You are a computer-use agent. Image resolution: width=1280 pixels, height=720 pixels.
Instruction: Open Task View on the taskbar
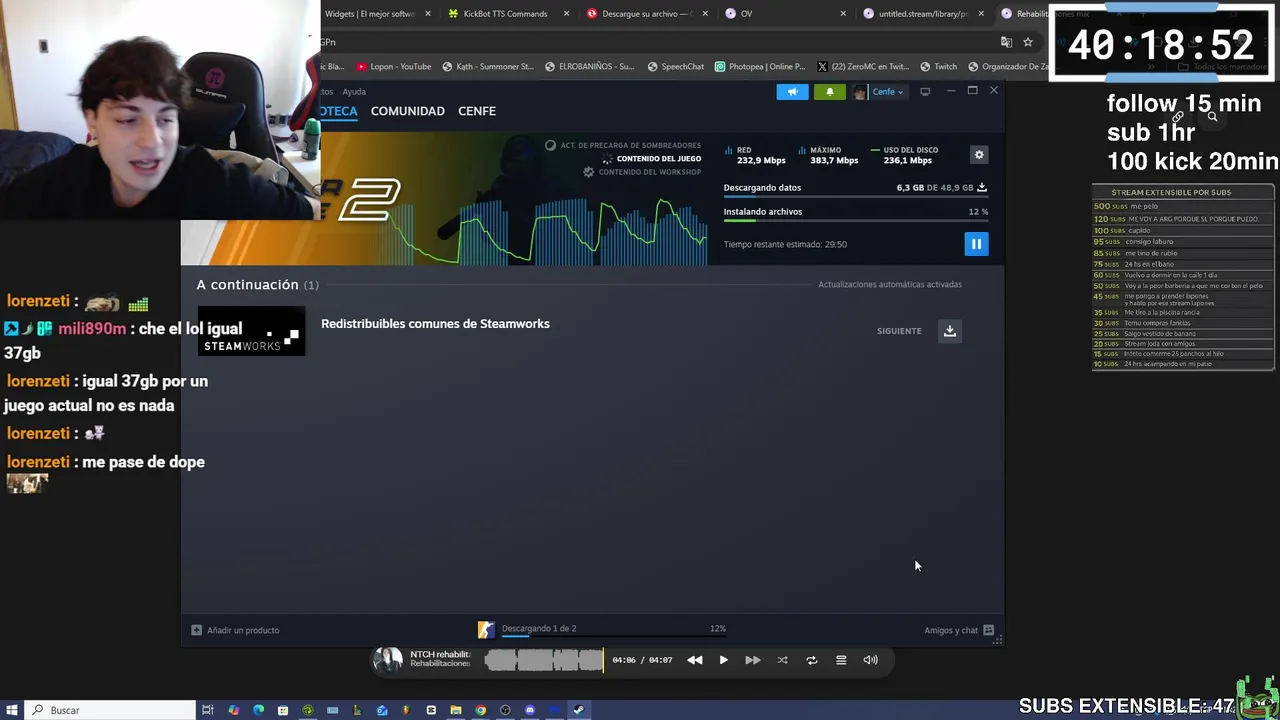pyautogui.click(x=208, y=710)
